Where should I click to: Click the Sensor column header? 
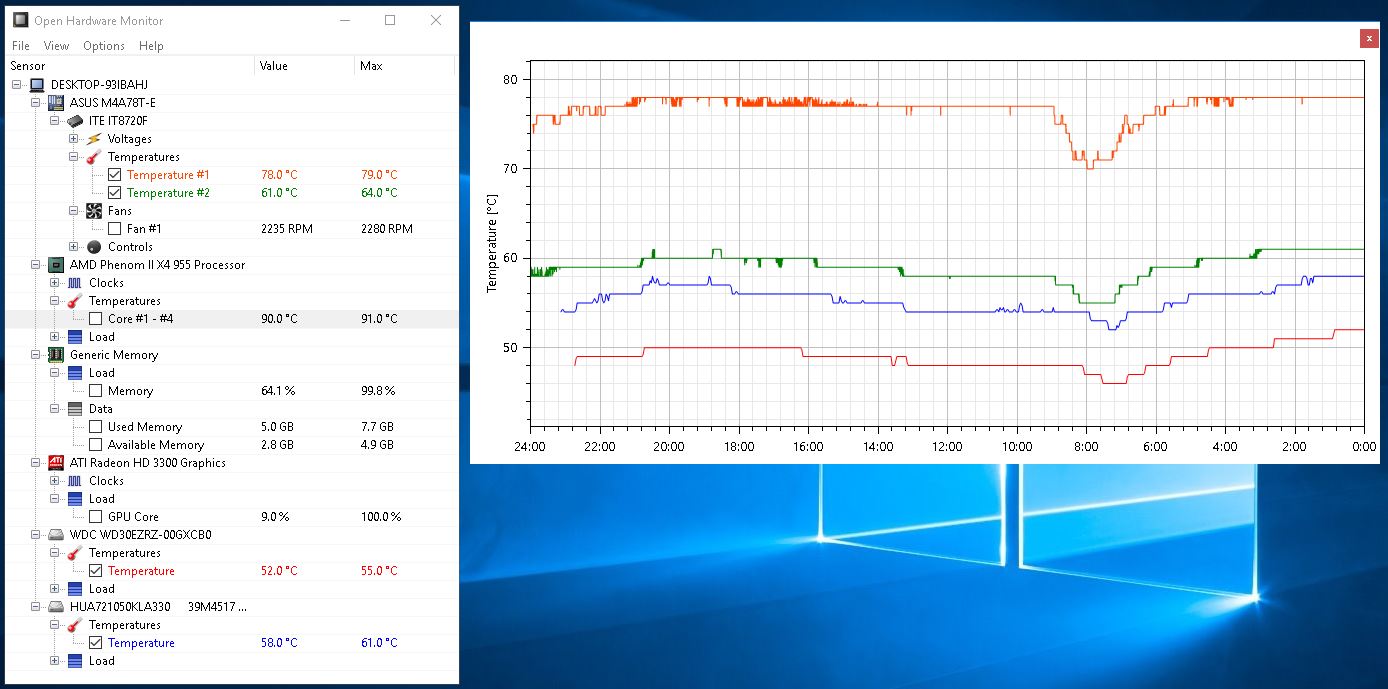[28, 64]
